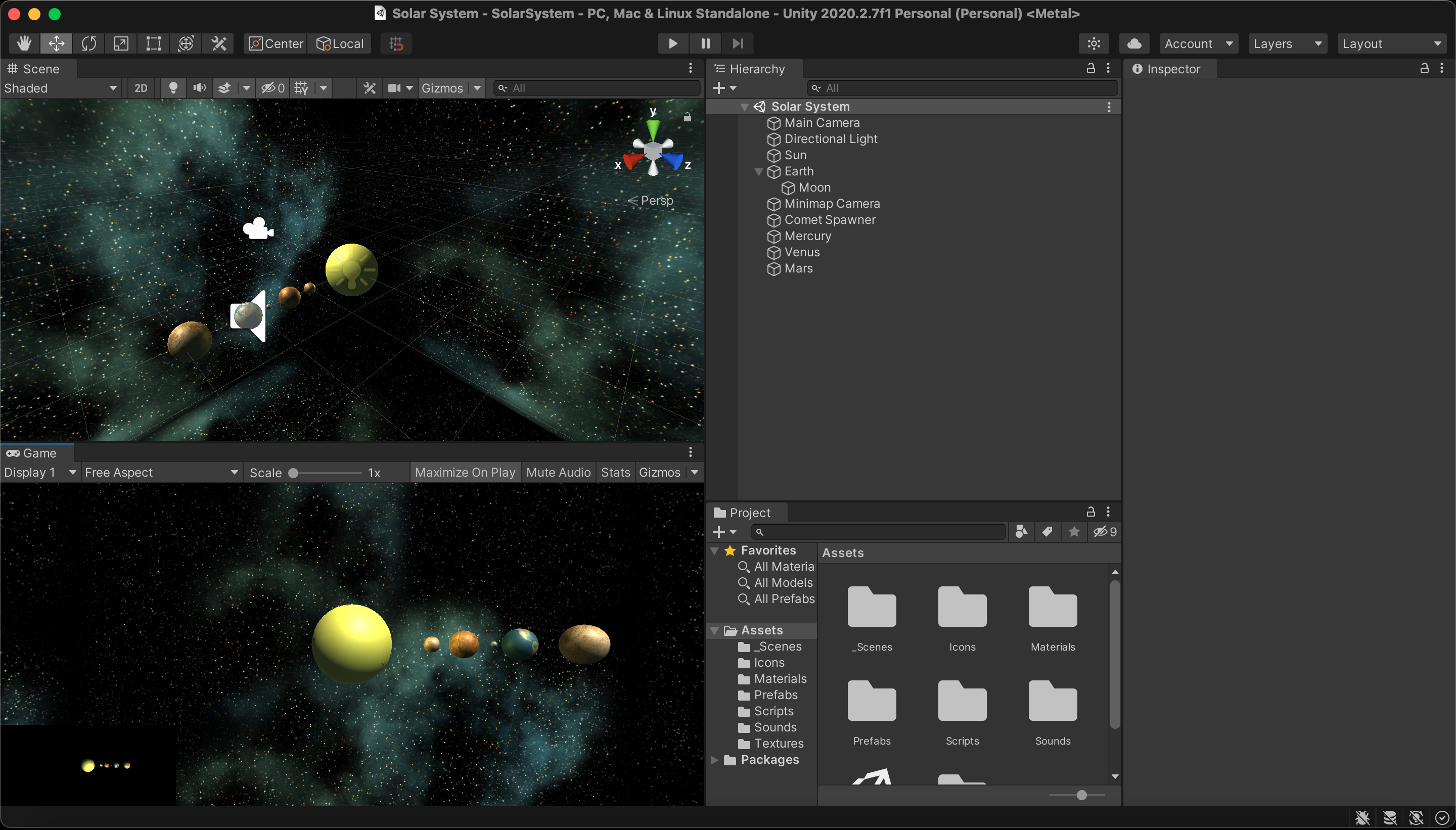Open the Cloud services icon
This screenshot has width=1456, height=830.
[1134, 43]
